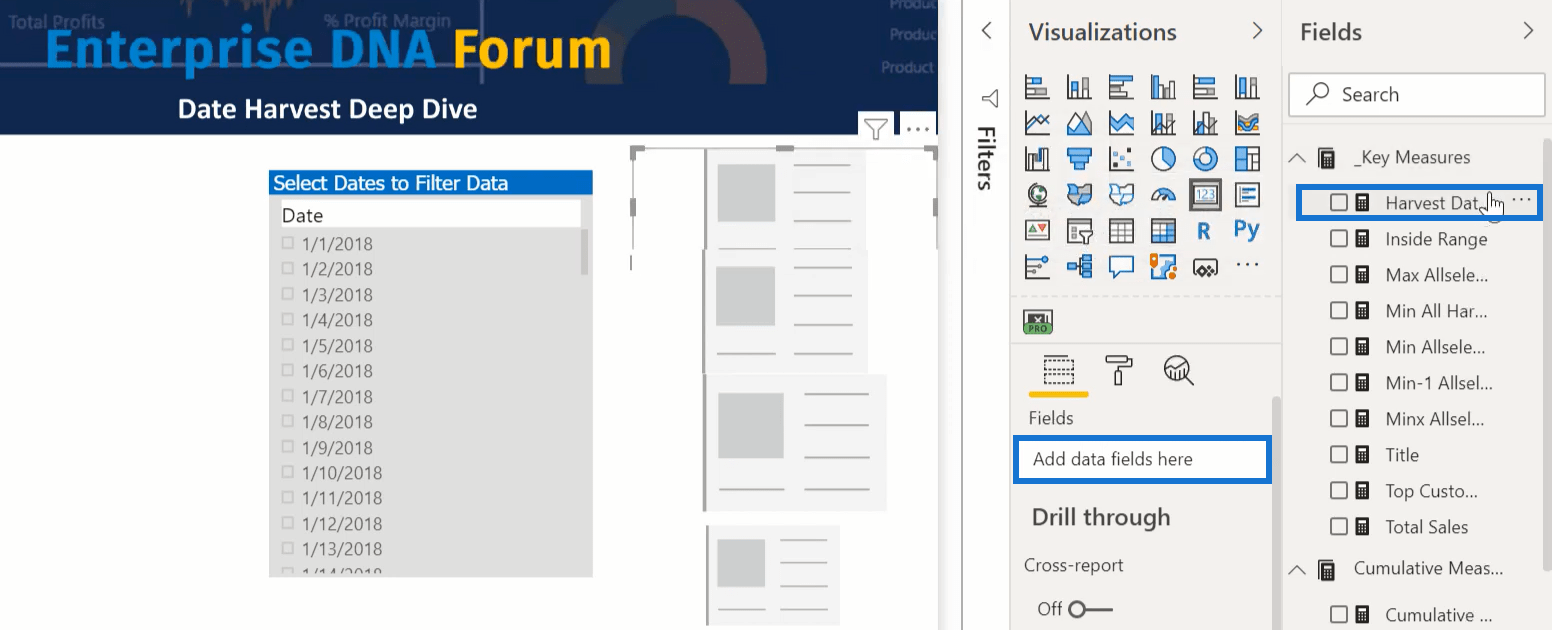Click the highlighted Card visualization icon
Viewport: 1552px width, 630px height.
[1205, 195]
